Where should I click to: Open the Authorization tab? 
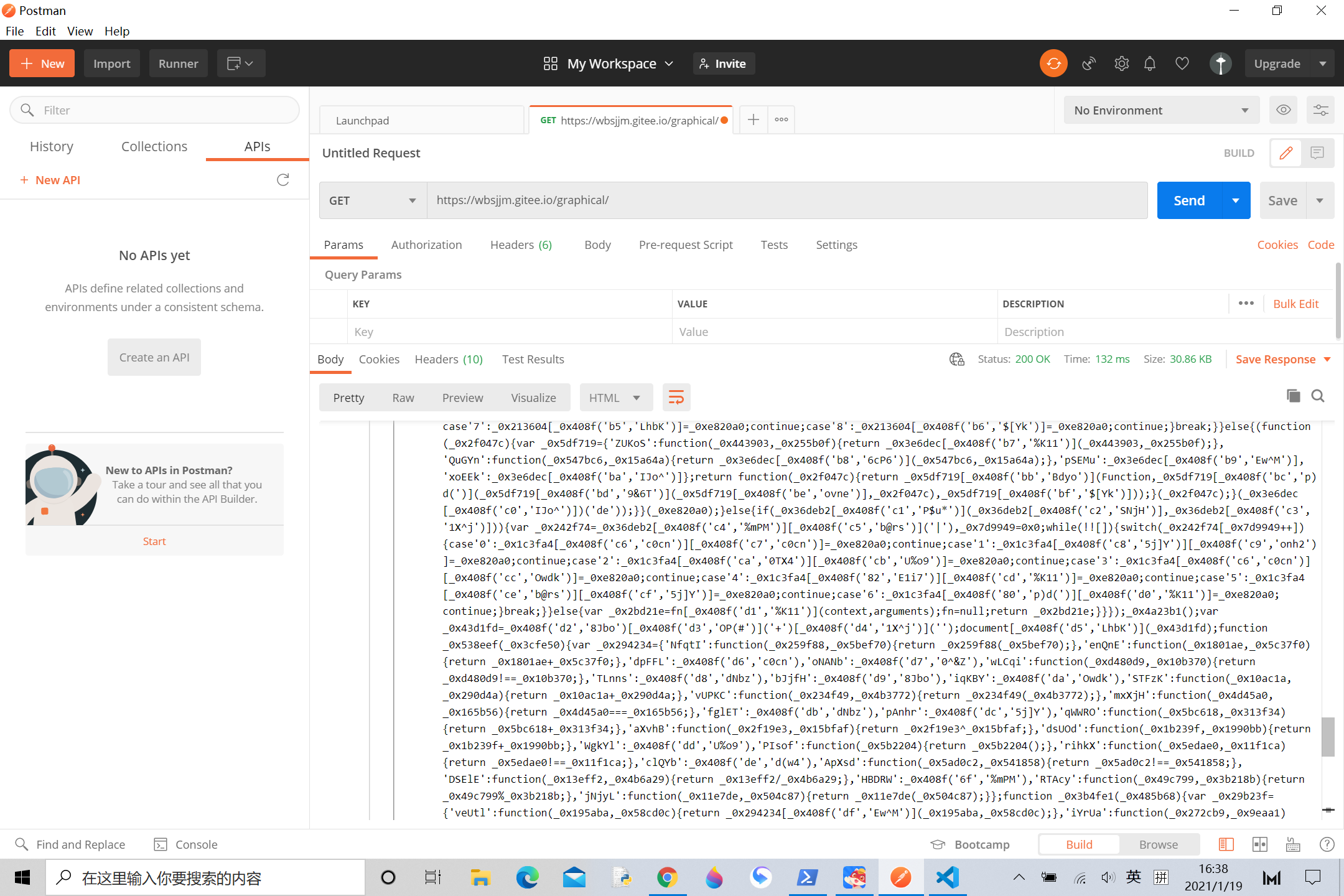point(426,245)
